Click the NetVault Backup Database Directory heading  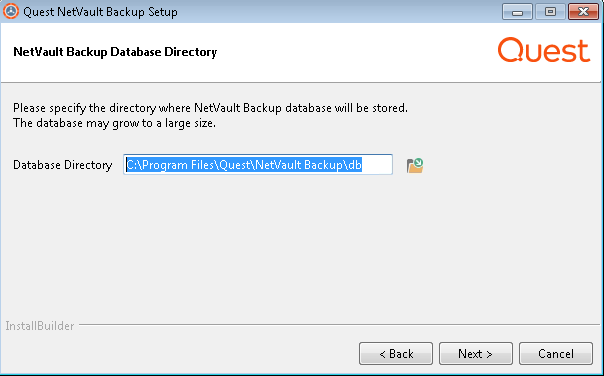click(115, 52)
